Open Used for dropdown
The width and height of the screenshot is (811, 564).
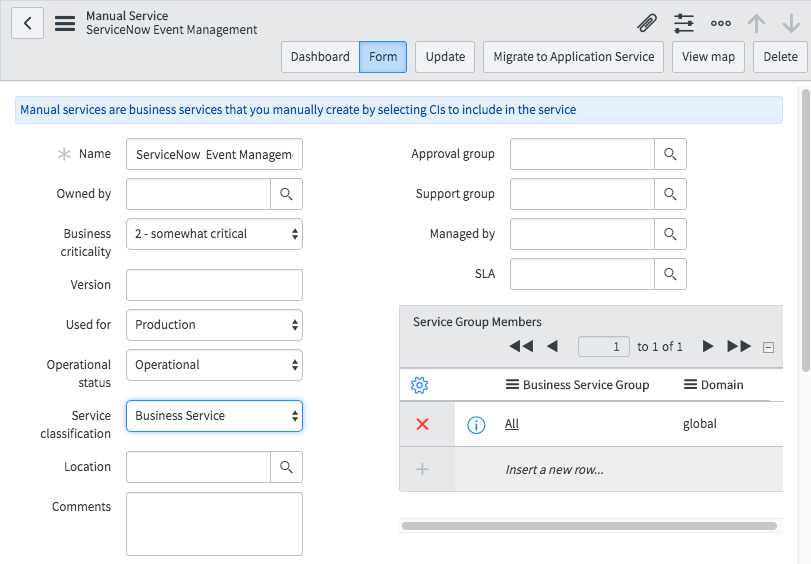tap(215, 325)
